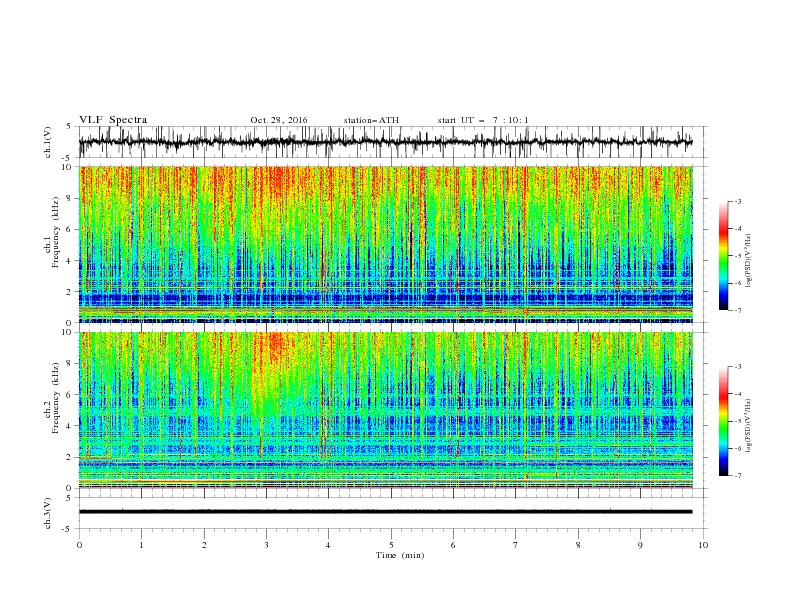Click the "6" kHz tick on ch.1 frequency axis

point(70,229)
